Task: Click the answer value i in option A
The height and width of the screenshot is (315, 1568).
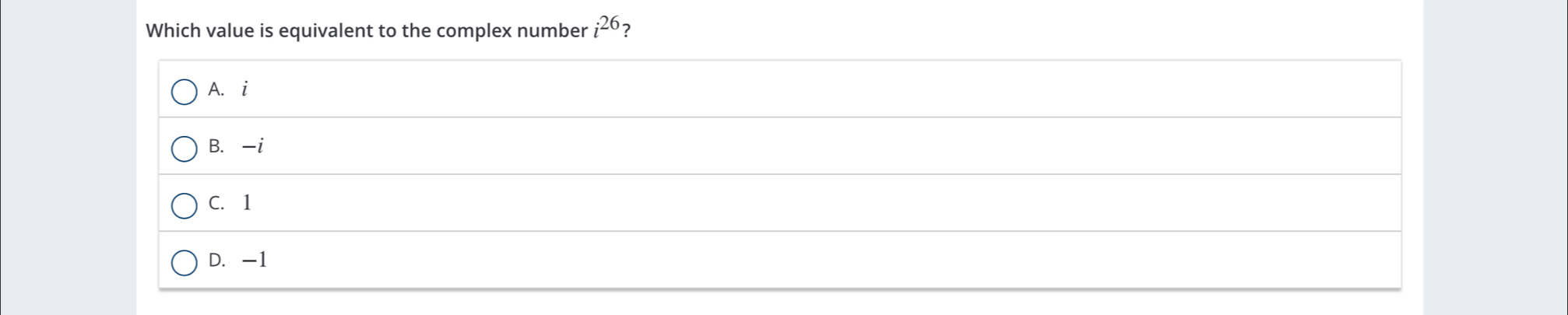Action: (x=244, y=89)
